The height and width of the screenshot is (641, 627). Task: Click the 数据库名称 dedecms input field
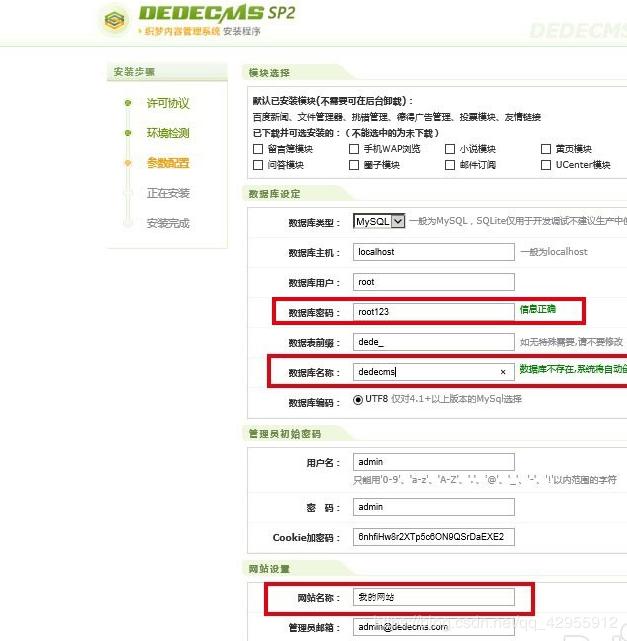[434, 372]
